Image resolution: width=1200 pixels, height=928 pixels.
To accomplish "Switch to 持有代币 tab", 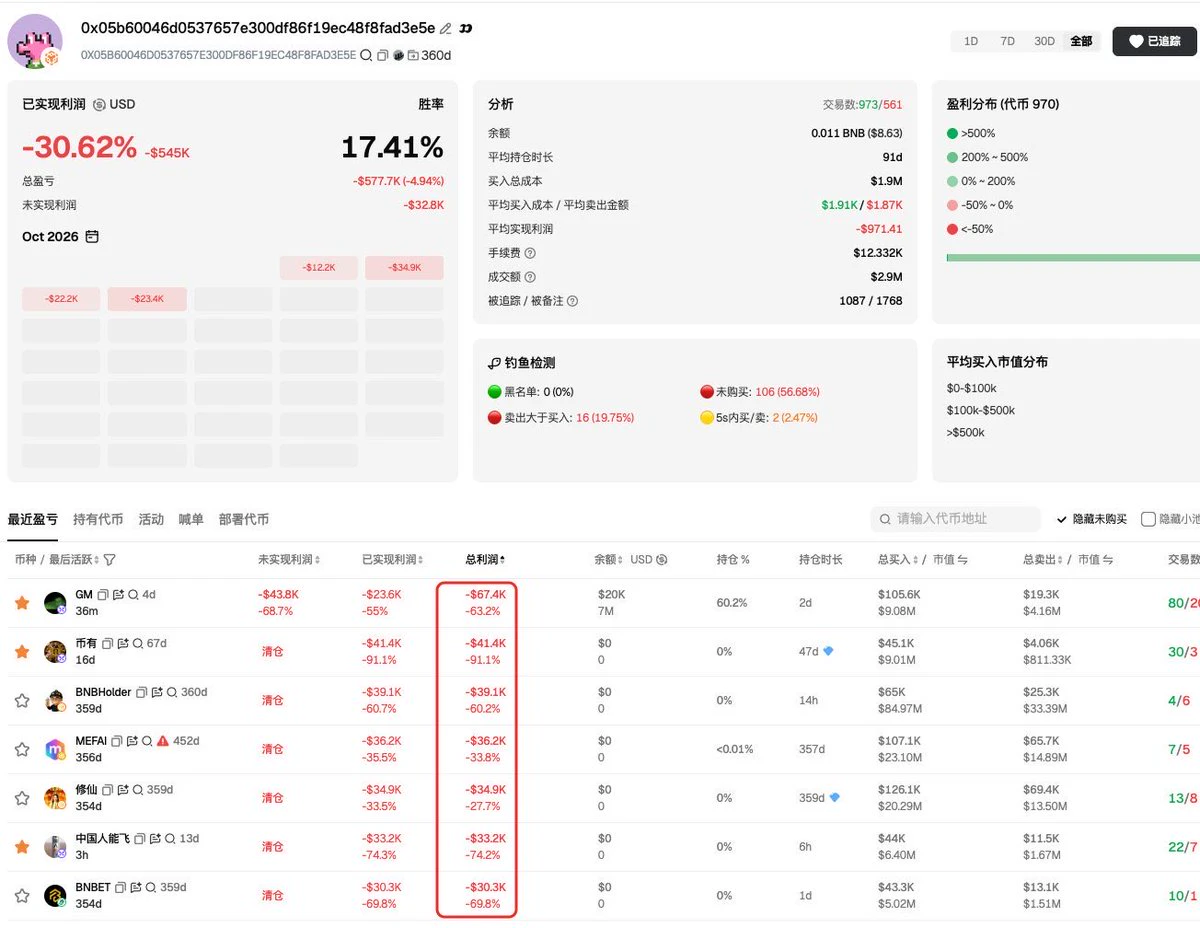I will (98, 520).
